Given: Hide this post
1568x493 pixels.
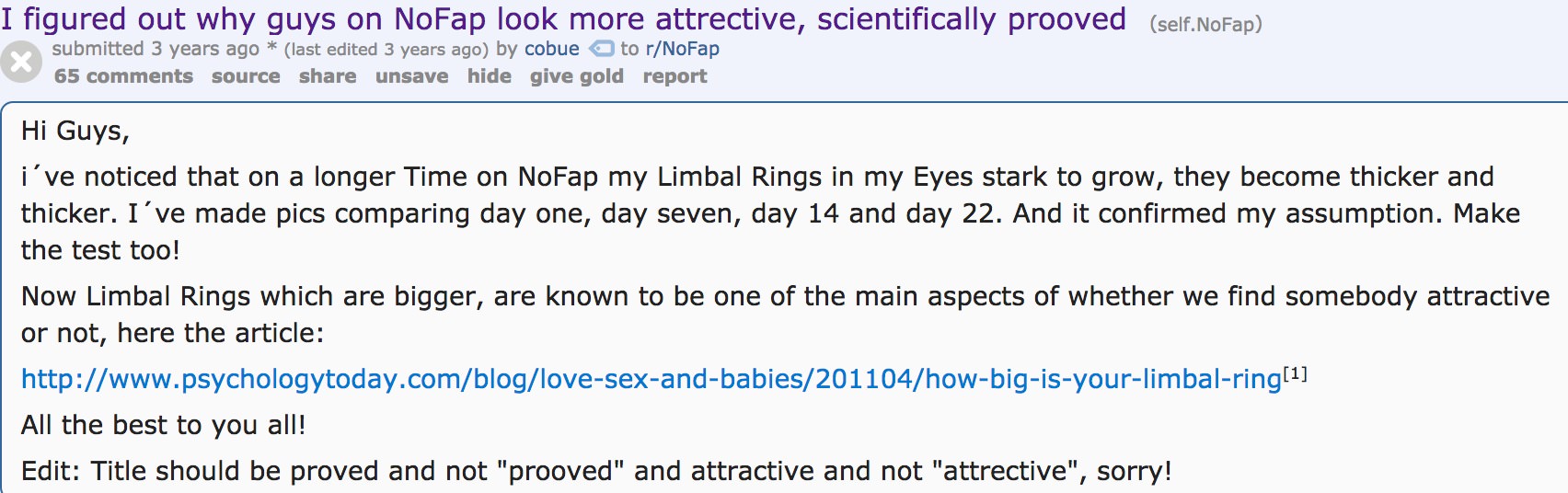Looking at the screenshot, I should click(x=489, y=76).
